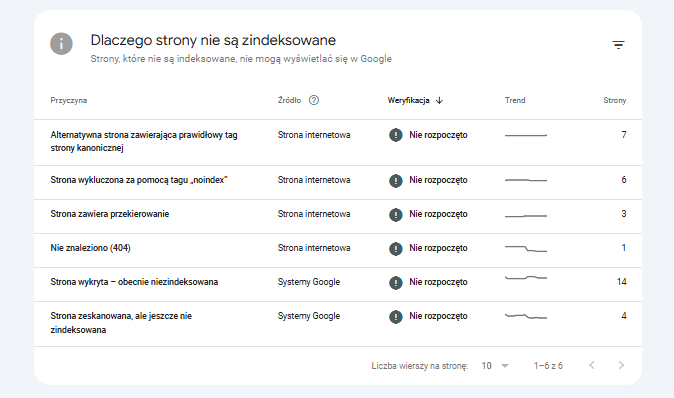Click trend sparkline in noindex row
This screenshot has width=674, height=398.
click(x=526, y=180)
